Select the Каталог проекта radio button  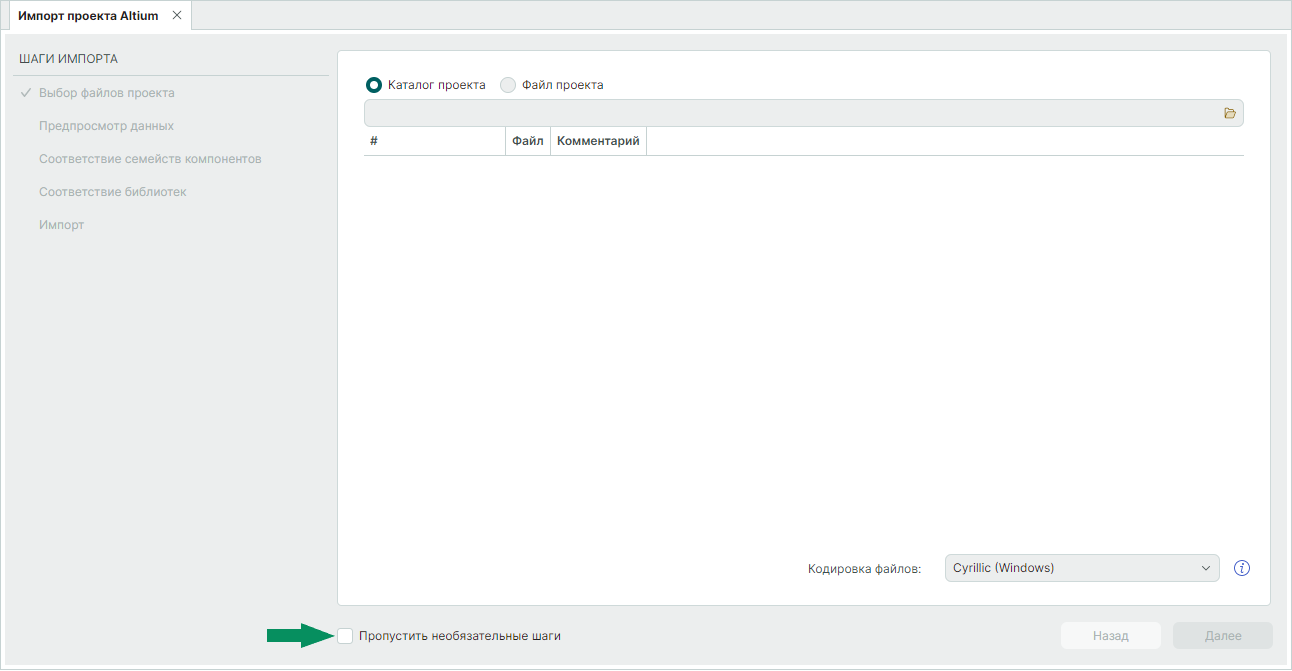point(374,85)
